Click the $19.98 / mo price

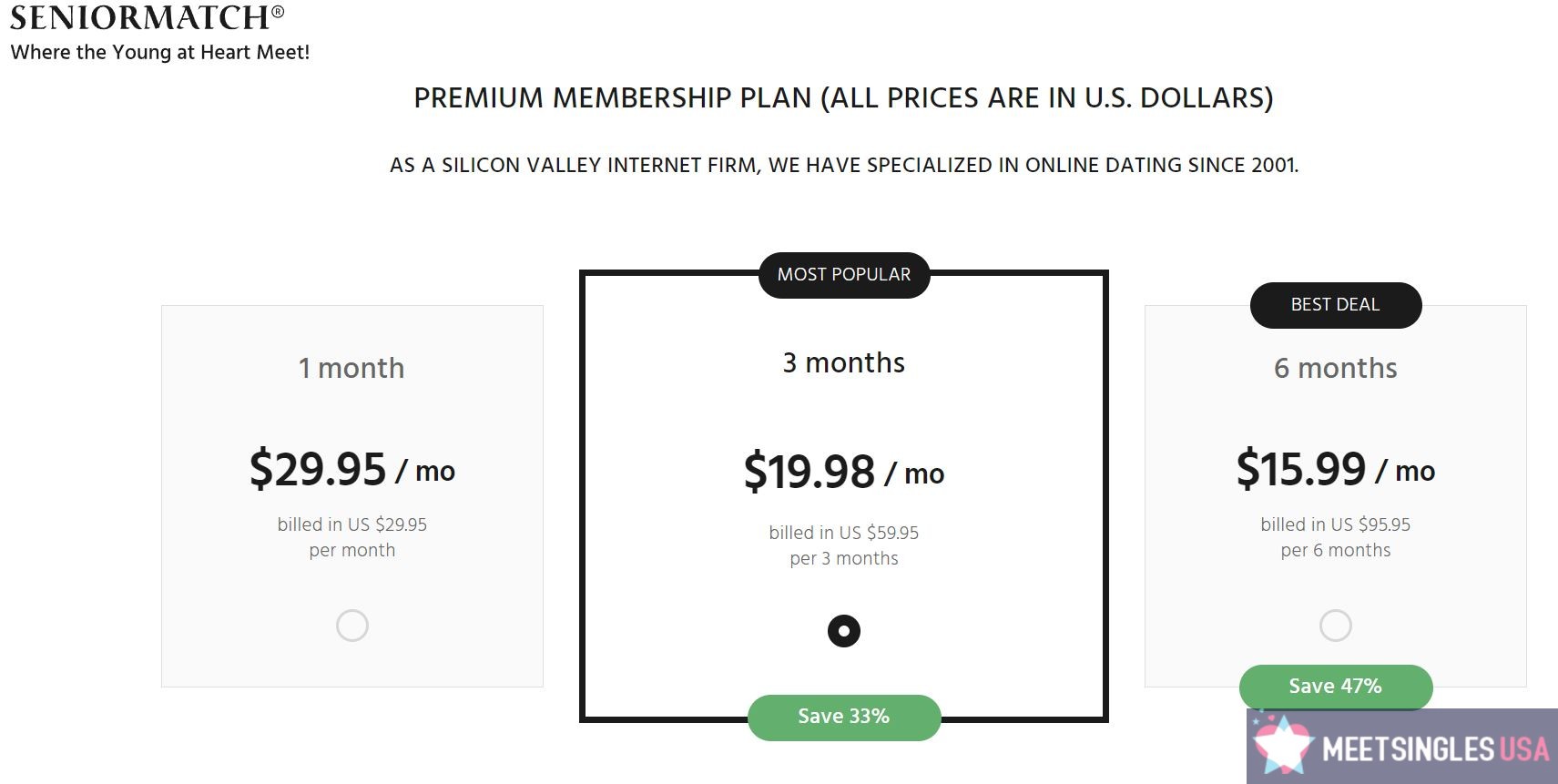pyautogui.click(x=844, y=472)
